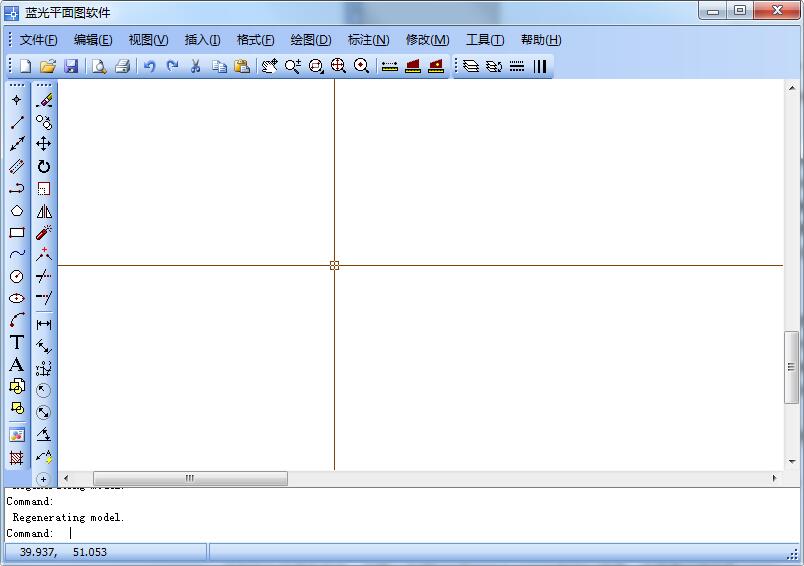Select the Hatch pattern tool
This screenshot has width=804, height=566.
pos(16,457)
